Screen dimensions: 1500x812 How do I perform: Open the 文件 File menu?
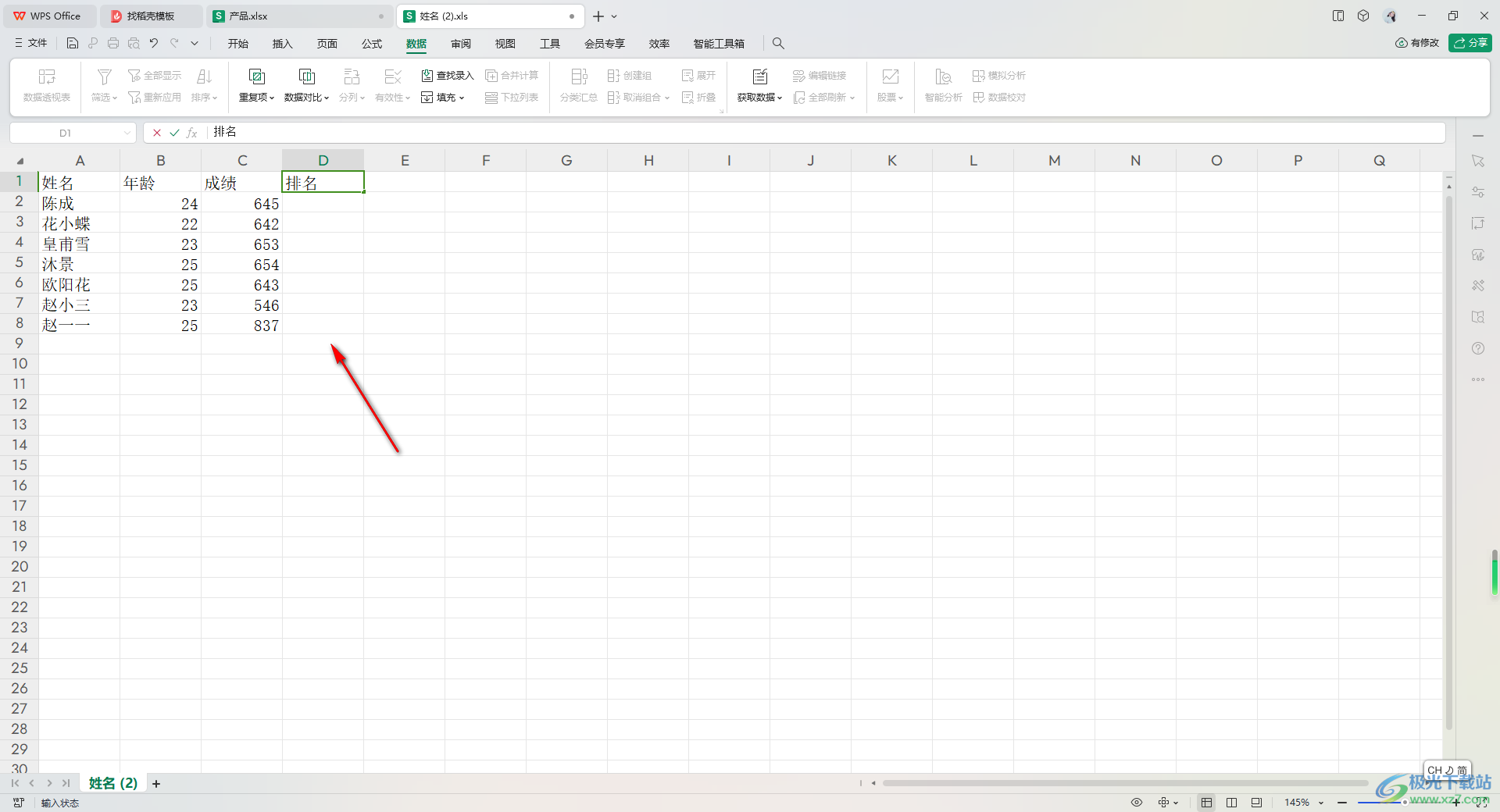point(31,44)
